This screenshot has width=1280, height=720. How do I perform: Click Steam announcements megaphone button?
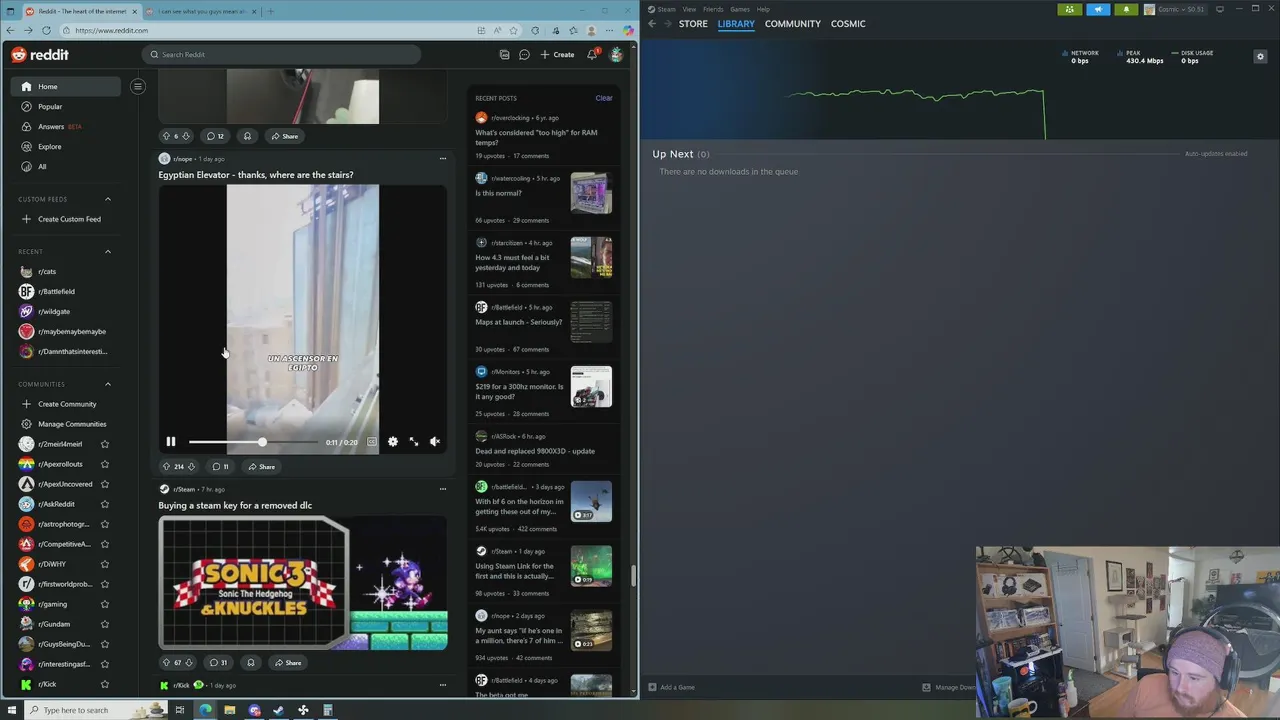click(x=1098, y=9)
